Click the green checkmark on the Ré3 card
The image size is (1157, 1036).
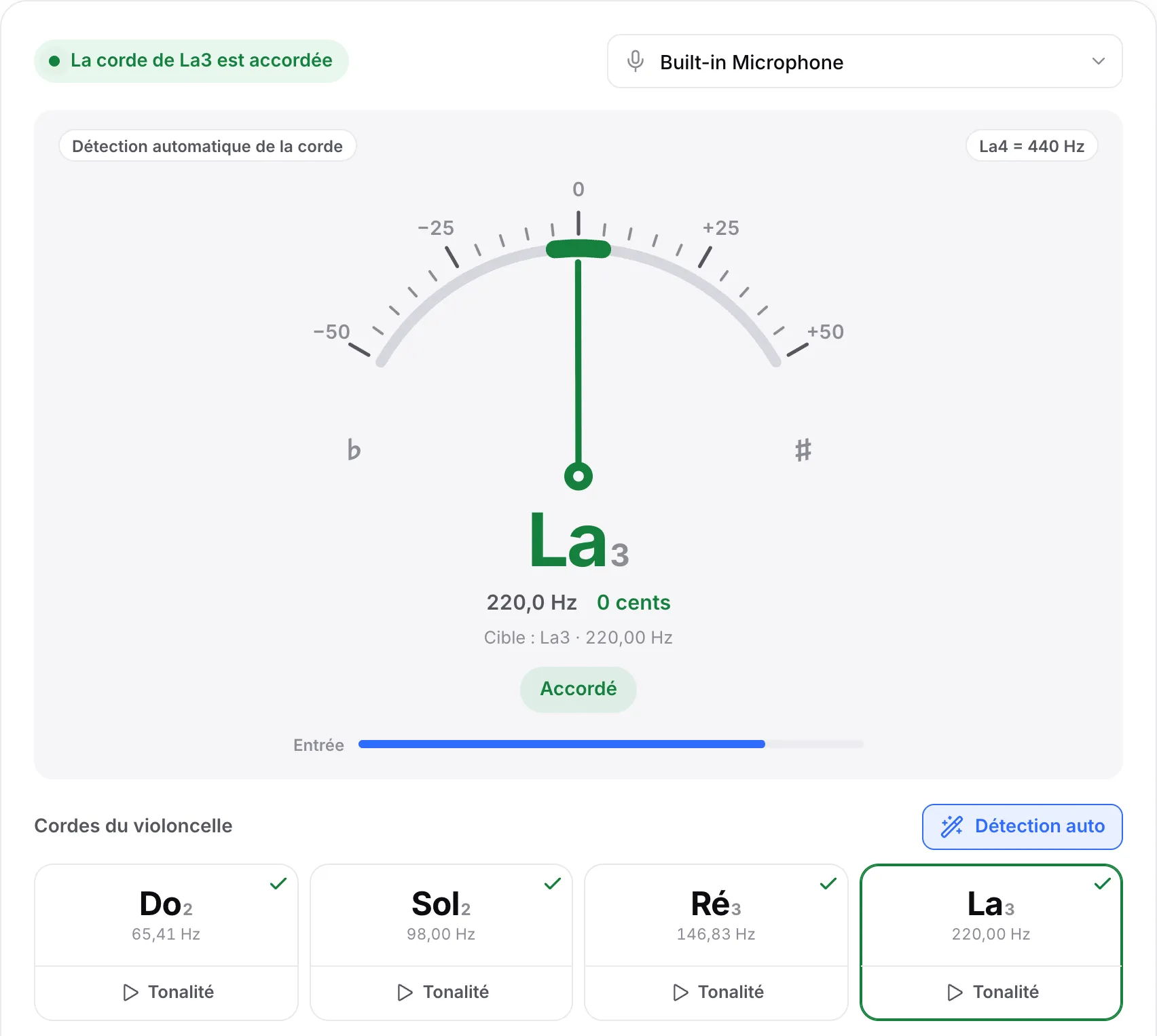(x=828, y=883)
